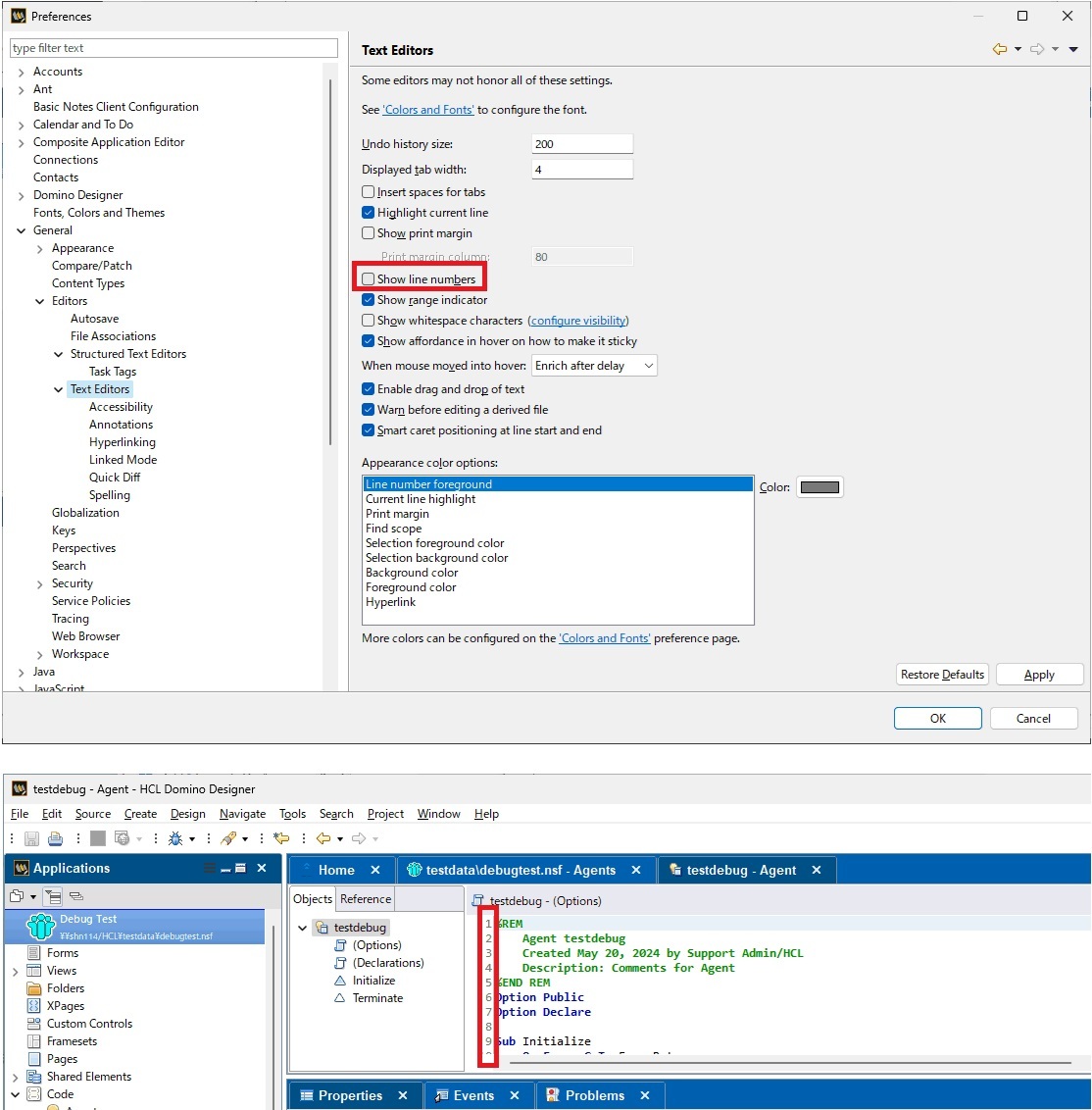
Task: Close the Problems panel tab
Action: (x=645, y=1096)
